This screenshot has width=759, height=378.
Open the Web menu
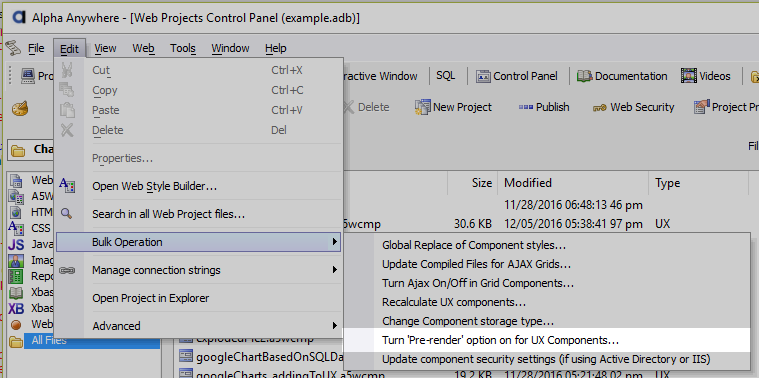point(143,48)
